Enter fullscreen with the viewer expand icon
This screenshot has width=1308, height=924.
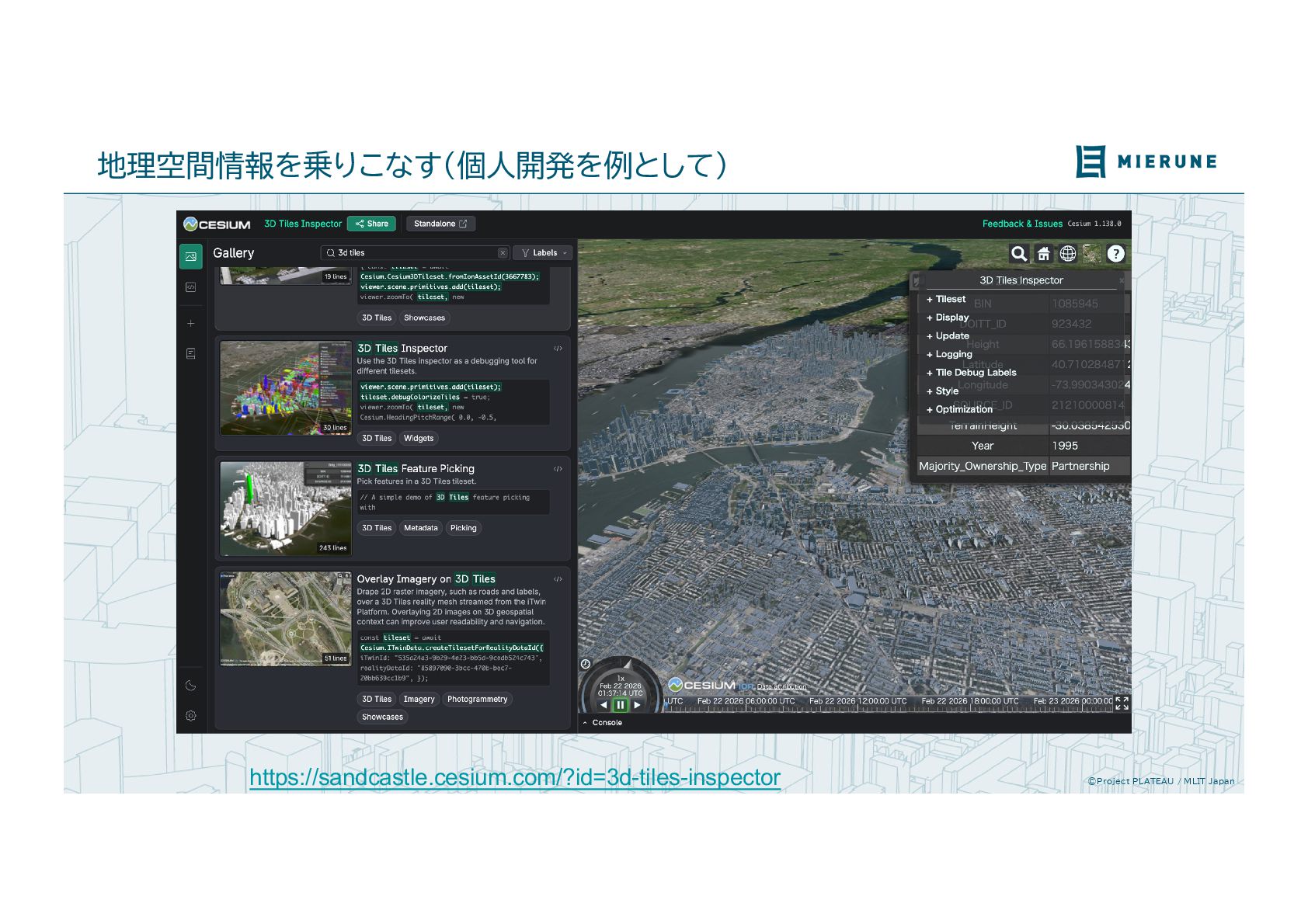[x=1122, y=703]
